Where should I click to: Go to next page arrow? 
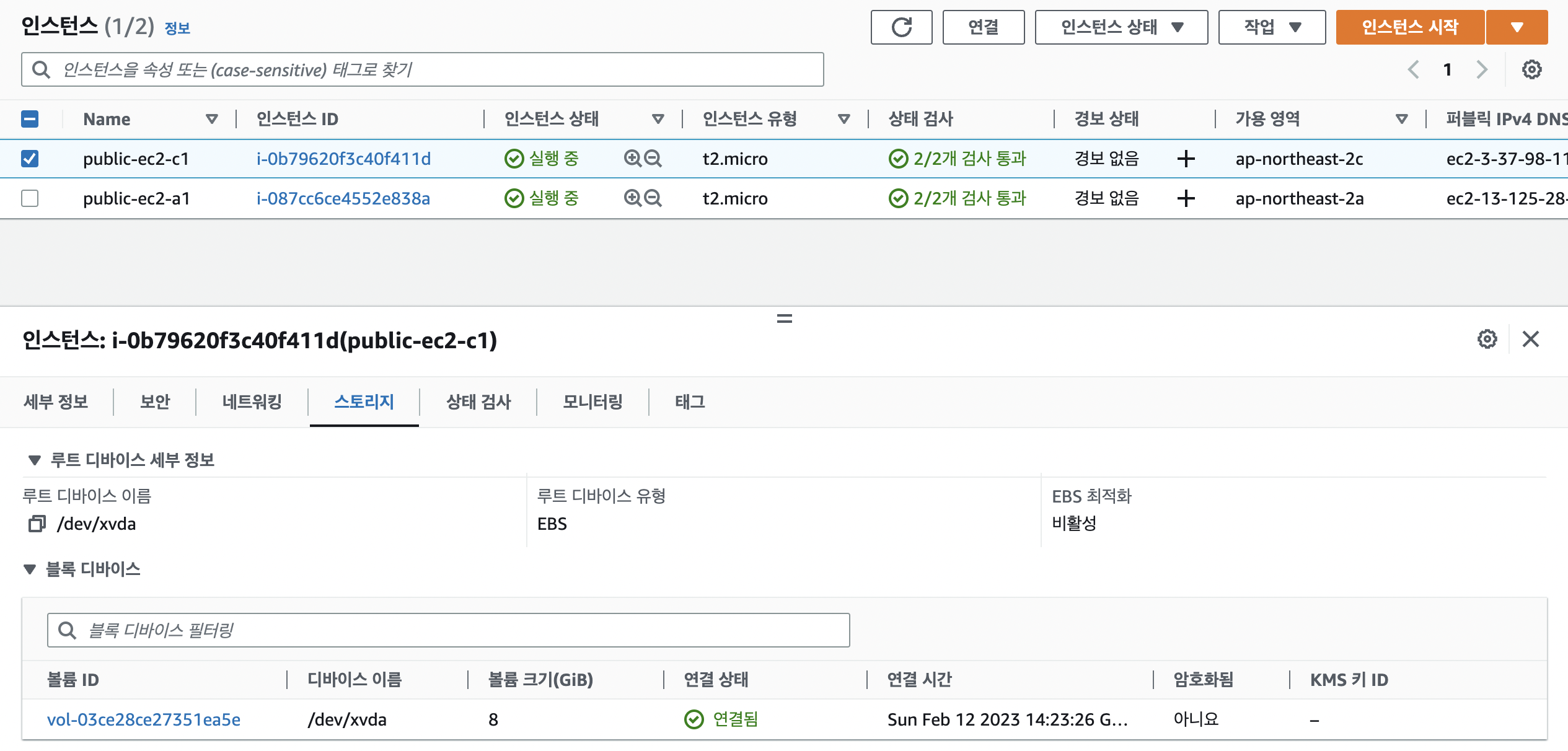1482,69
